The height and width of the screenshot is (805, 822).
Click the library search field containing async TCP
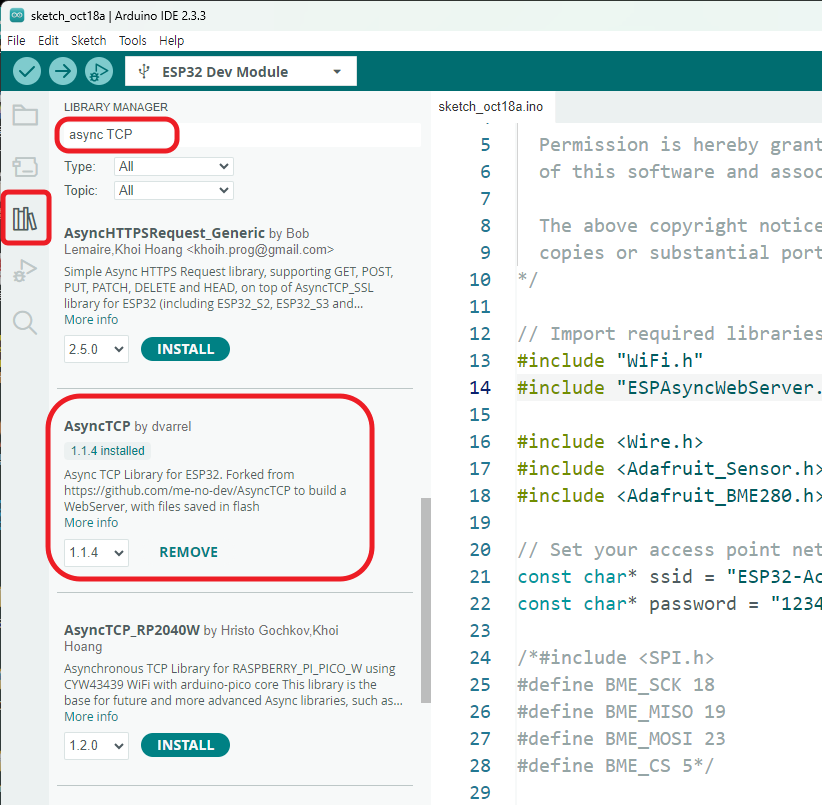tap(239, 135)
